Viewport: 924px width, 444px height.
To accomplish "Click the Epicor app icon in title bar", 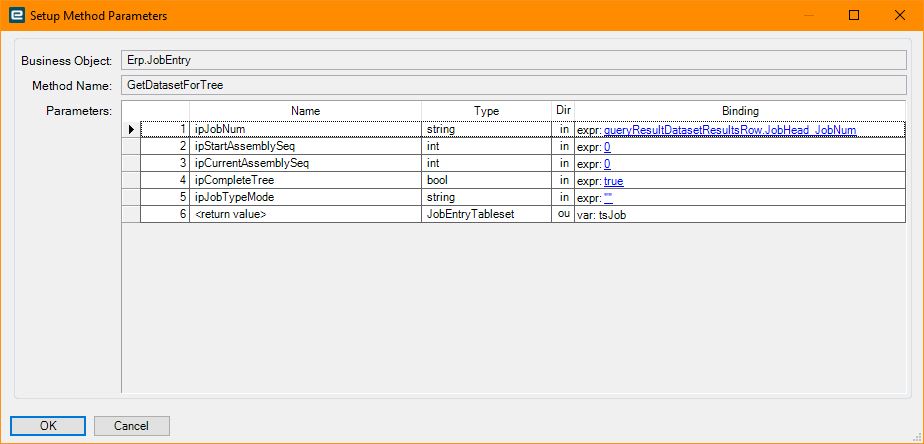I will pyautogui.click(x=16, y=15).
